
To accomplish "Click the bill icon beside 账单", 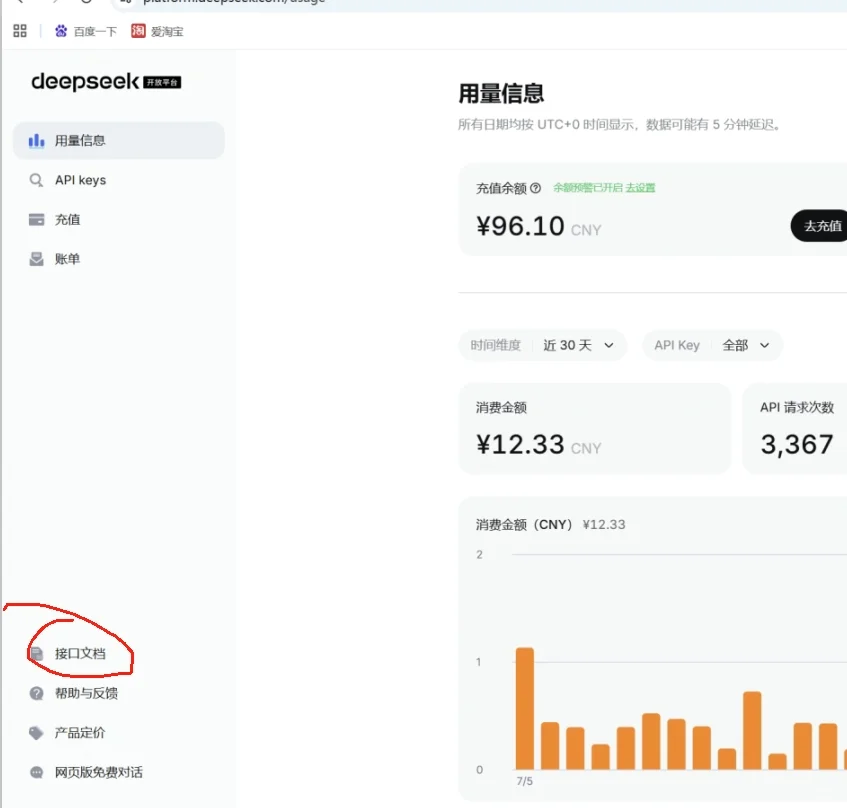I will (36, 259).
